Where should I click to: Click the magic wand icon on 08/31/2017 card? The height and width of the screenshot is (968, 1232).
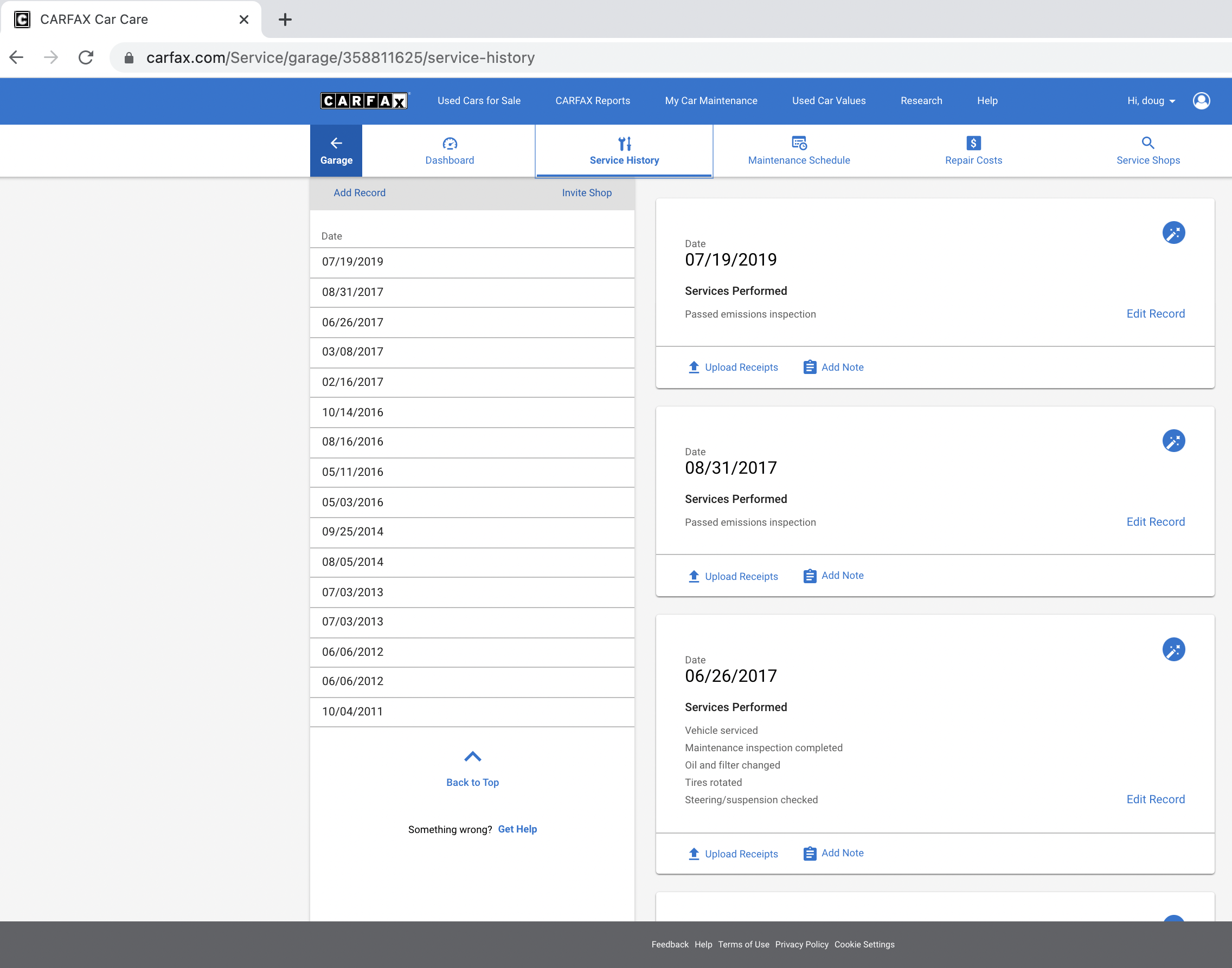click(x=1173, y=440)
